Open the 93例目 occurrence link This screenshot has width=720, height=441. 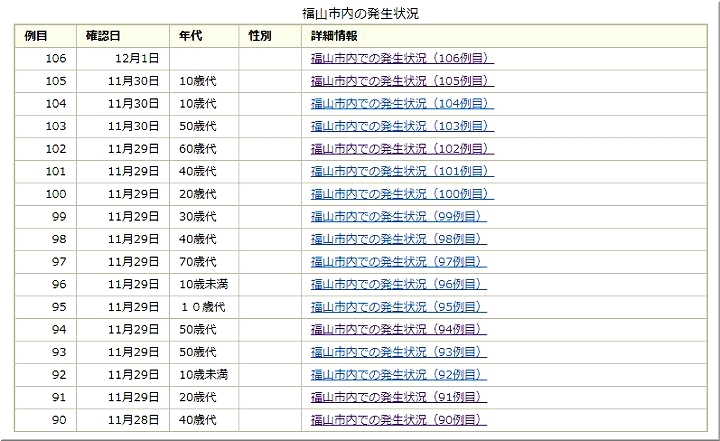[398, 352]
